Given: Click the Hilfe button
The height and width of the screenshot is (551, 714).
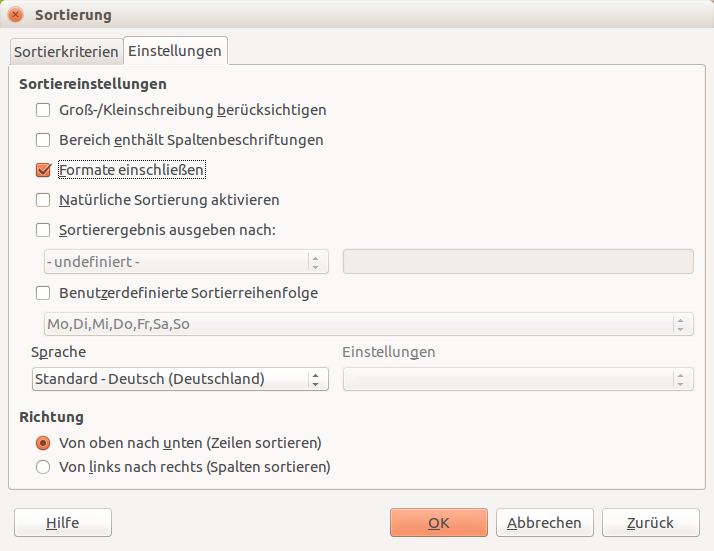Looking at the screenshot, I should click(x=63, y=523).
